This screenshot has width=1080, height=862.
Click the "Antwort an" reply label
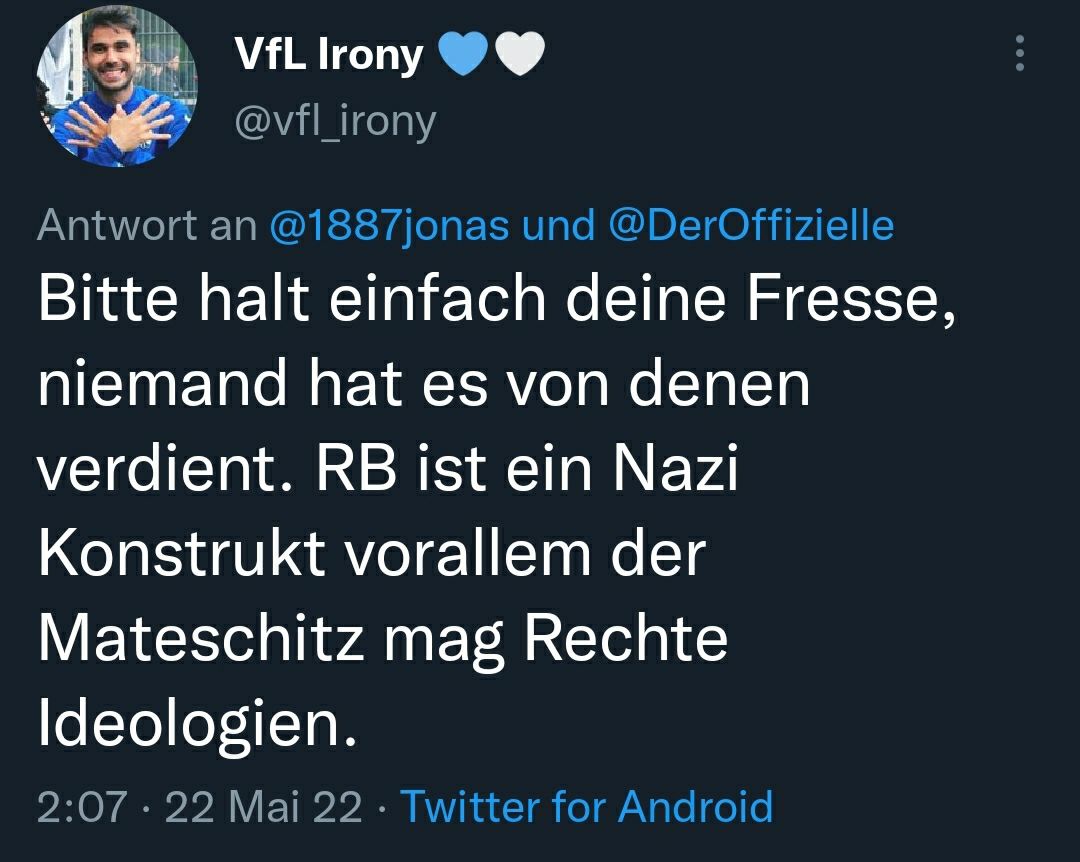pos(147,226)
